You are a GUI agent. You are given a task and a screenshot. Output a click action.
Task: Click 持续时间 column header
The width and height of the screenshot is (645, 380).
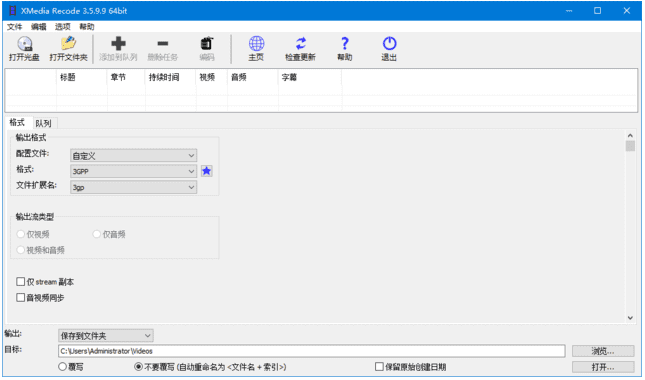(171, 77)
